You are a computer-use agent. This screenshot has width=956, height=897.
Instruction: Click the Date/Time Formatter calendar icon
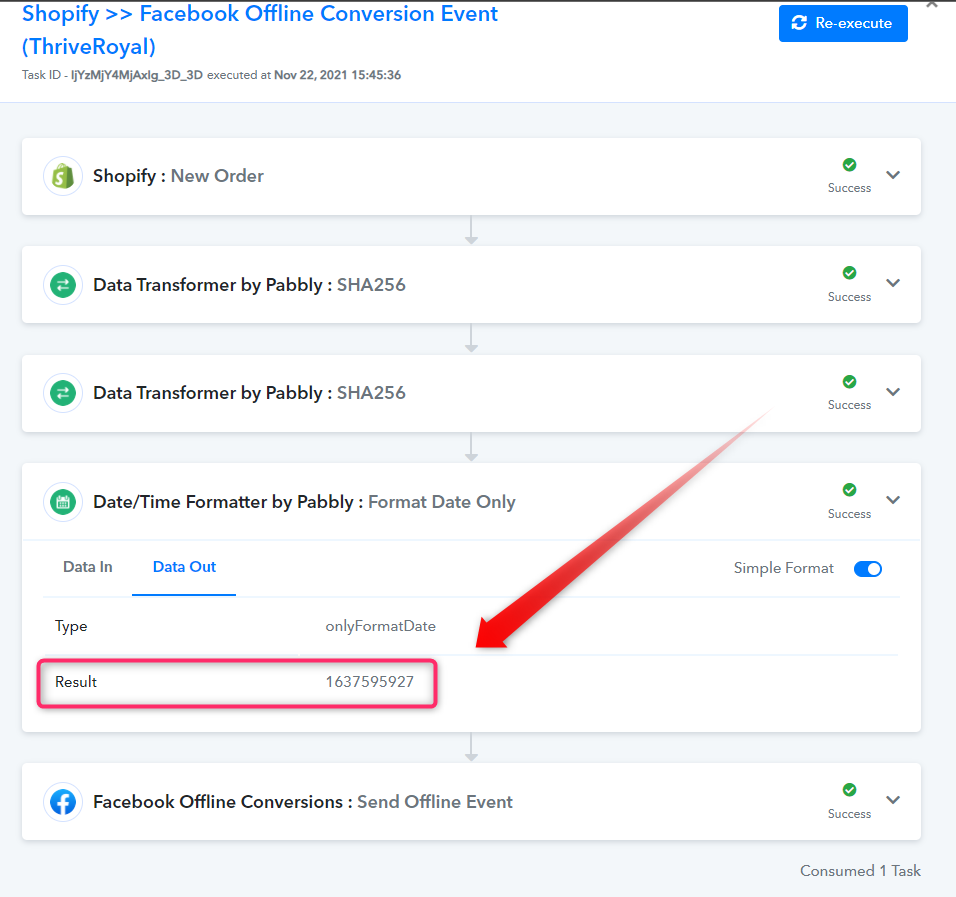click(x=63, y=502)
